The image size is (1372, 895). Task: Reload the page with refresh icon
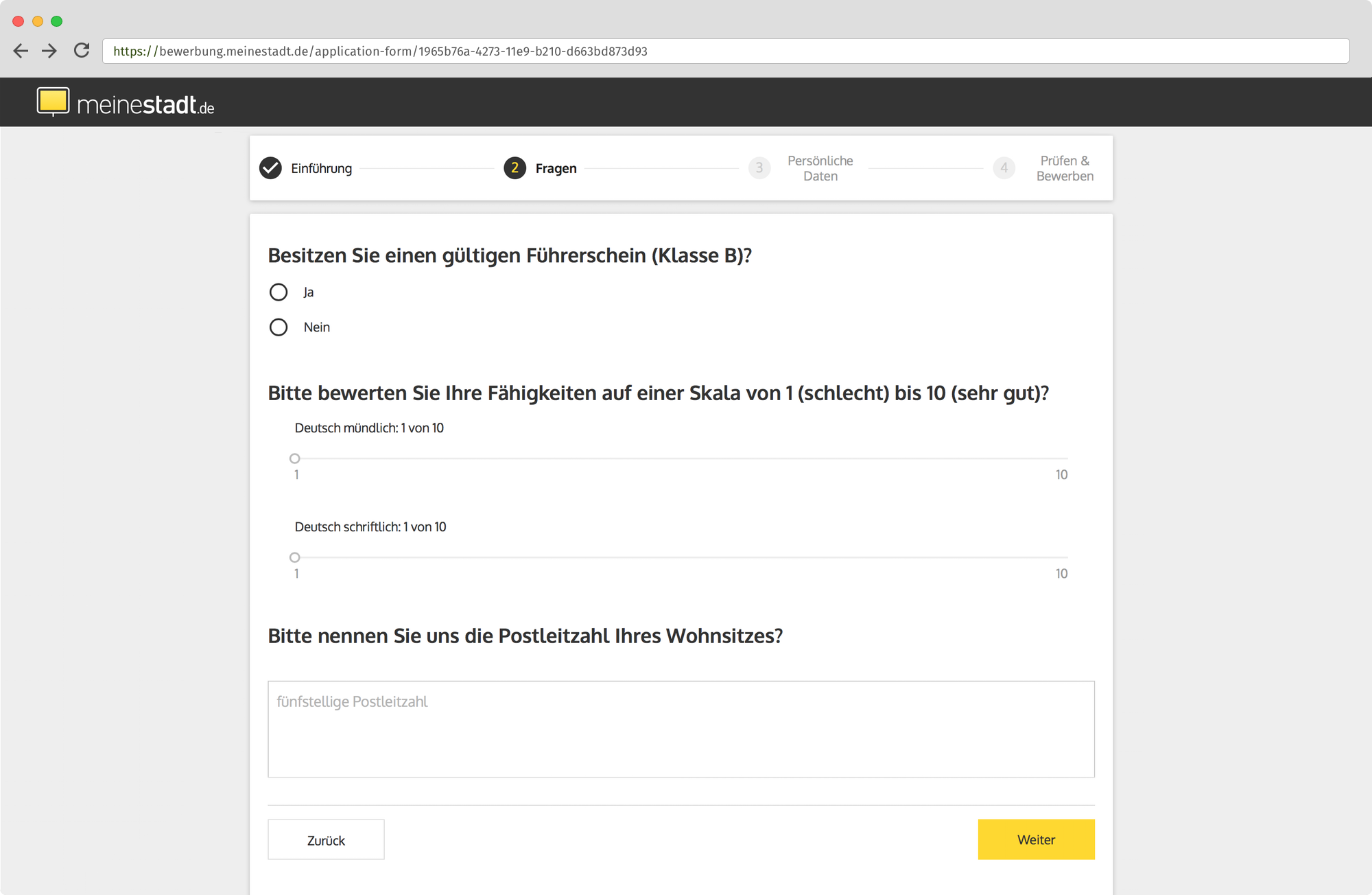tap(82, 50)
